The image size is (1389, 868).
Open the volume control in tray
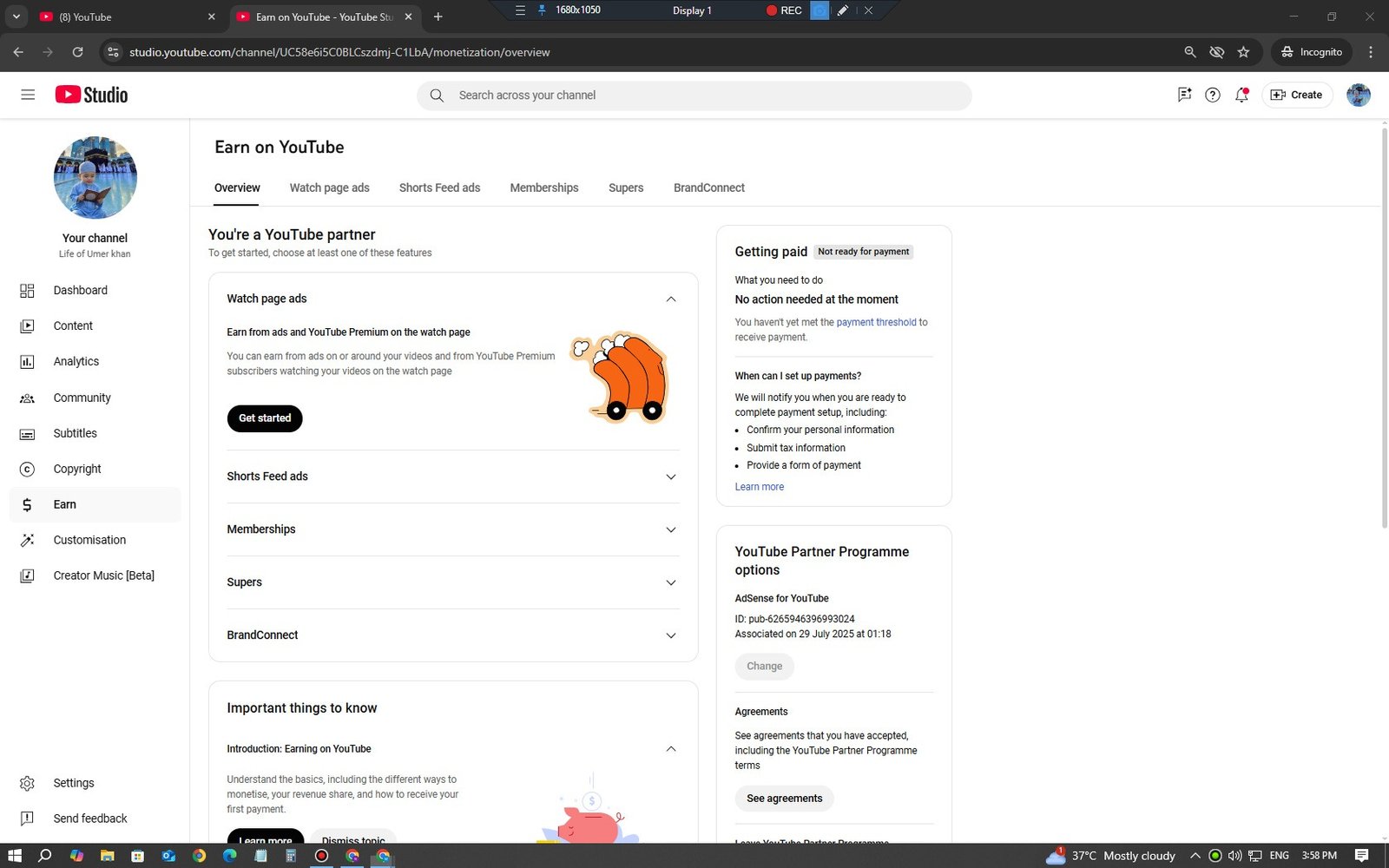point(1234,856)
